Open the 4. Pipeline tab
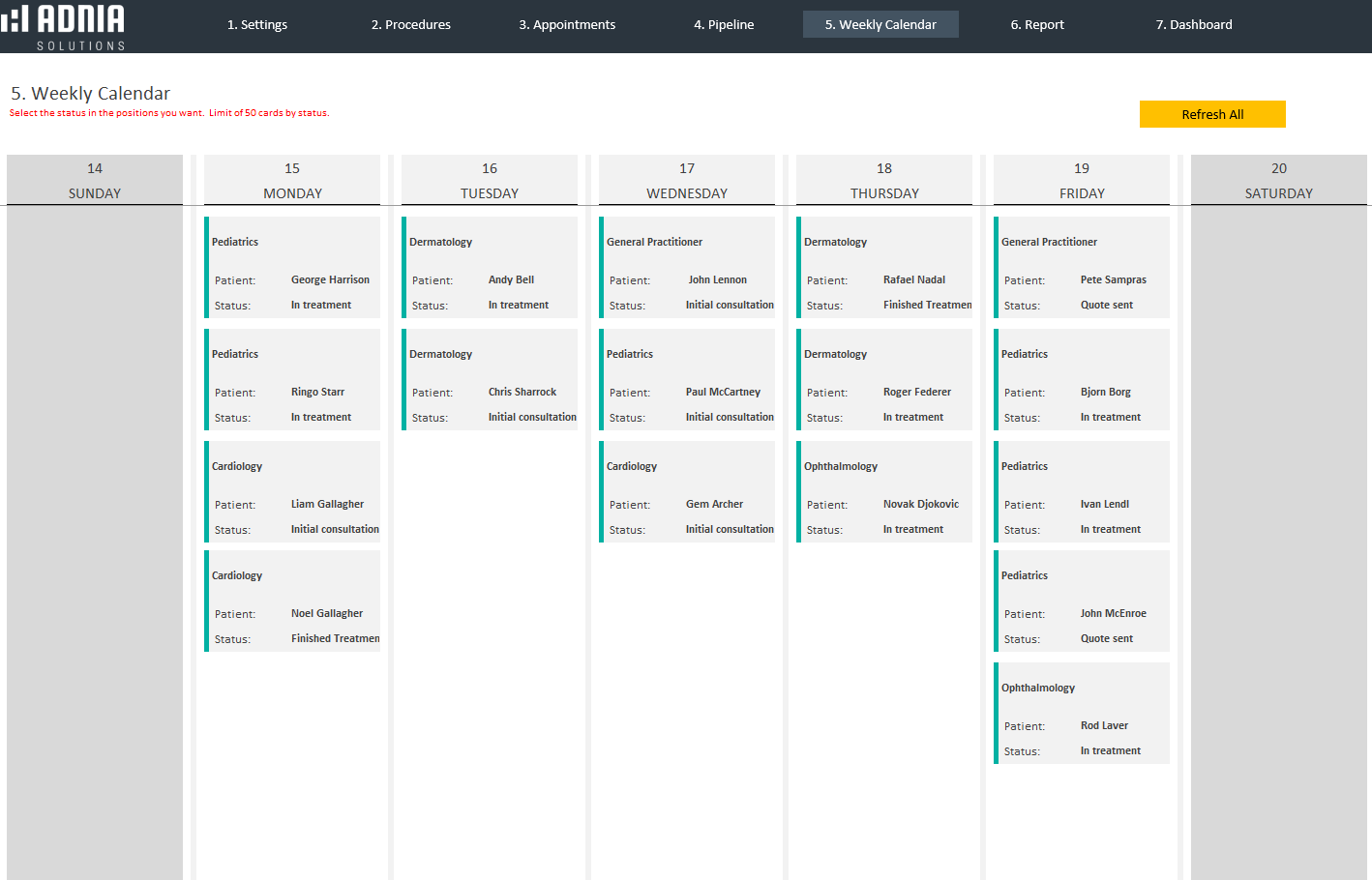Screen dimensions: 1372x880 [x=724, y=24]
